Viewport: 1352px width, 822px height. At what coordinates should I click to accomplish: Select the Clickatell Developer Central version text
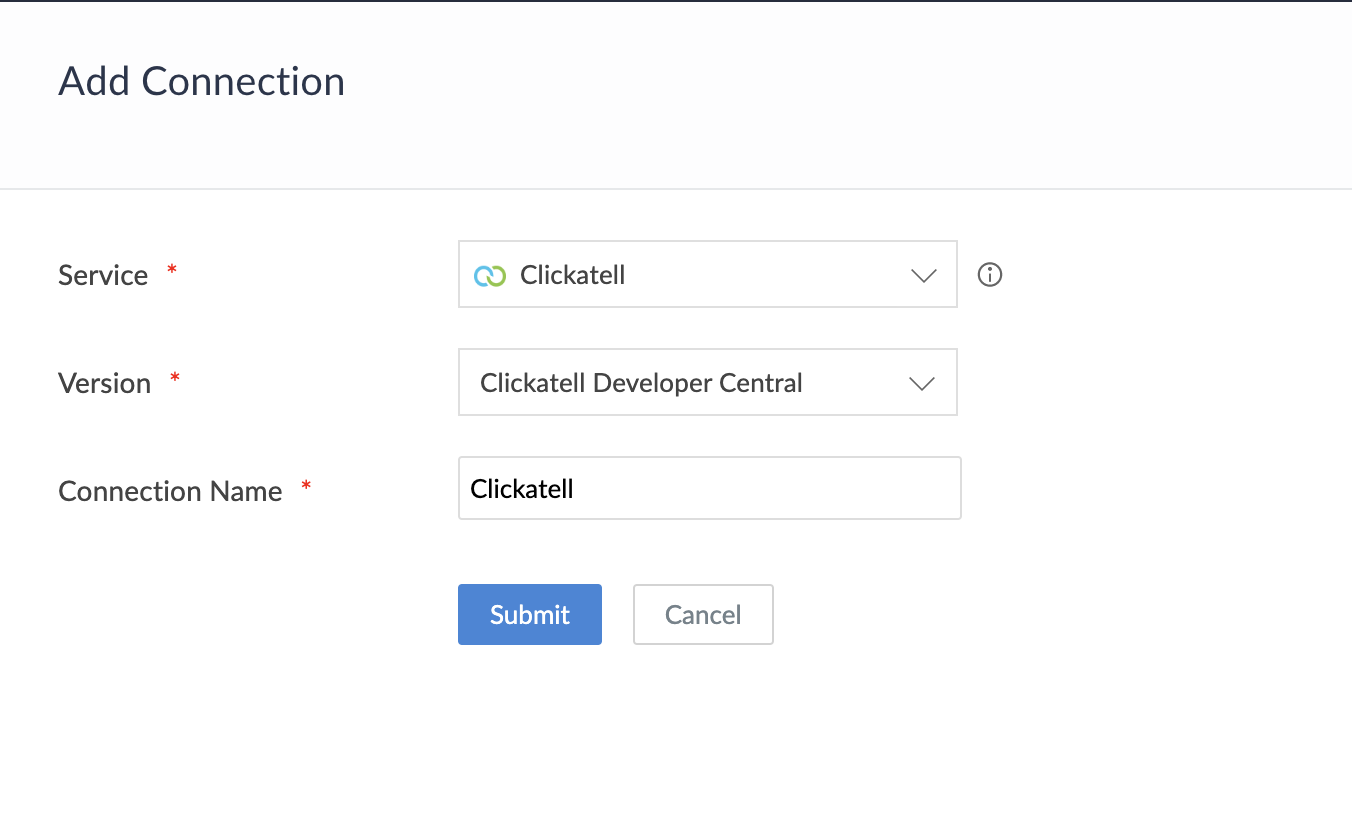(640, 383)
